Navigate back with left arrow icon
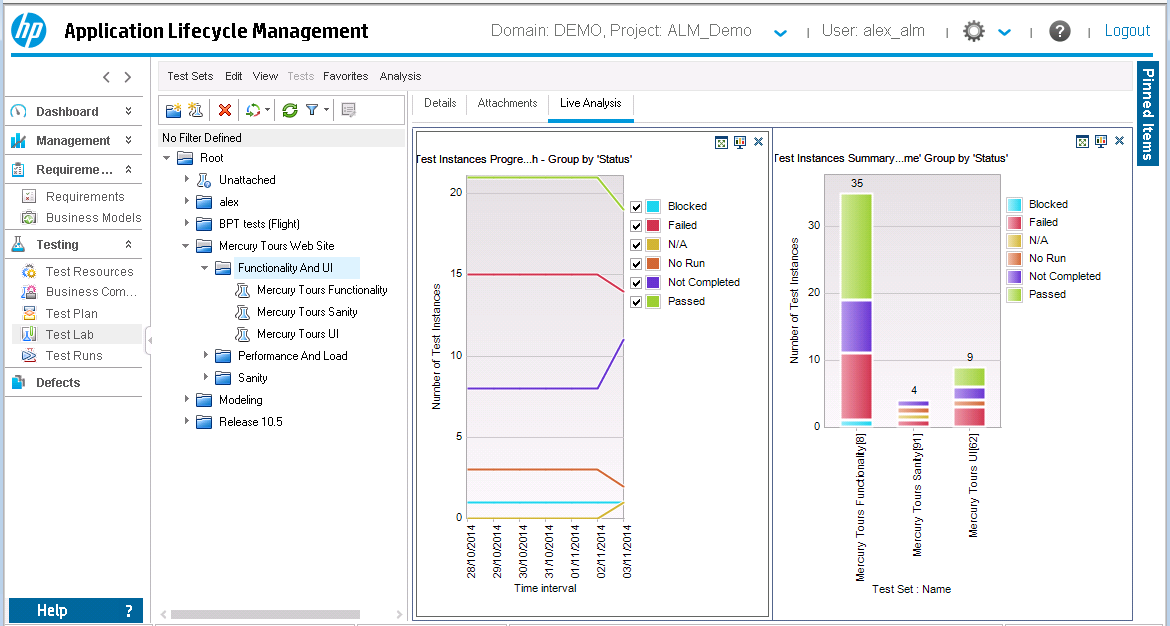 point(107,77)
